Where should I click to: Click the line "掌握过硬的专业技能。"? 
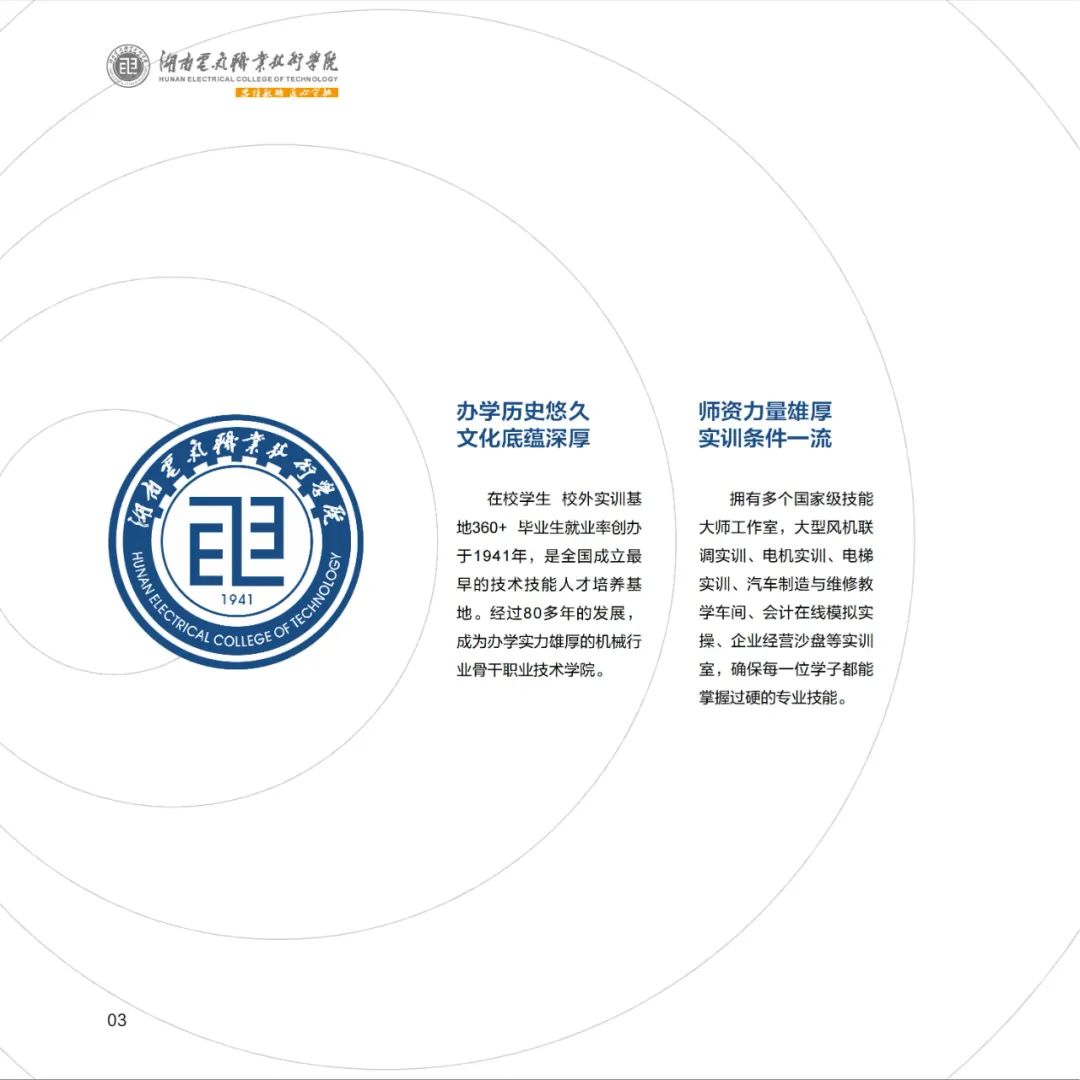tap(774, 698)
